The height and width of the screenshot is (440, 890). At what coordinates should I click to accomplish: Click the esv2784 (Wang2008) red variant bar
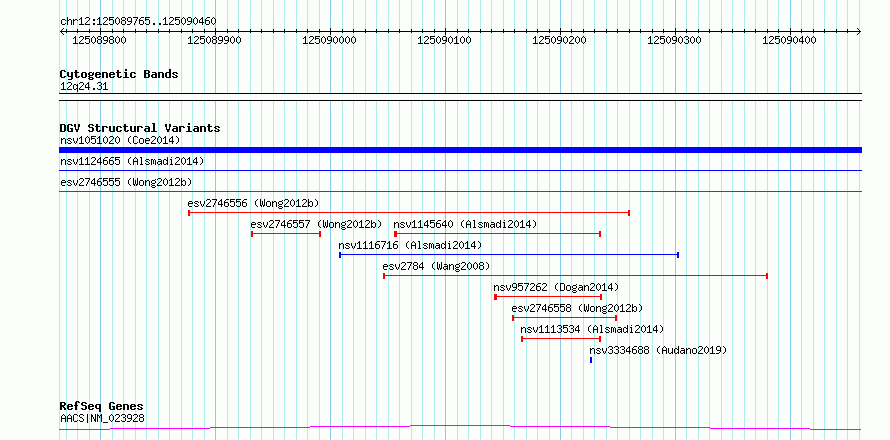click(576, 275)
